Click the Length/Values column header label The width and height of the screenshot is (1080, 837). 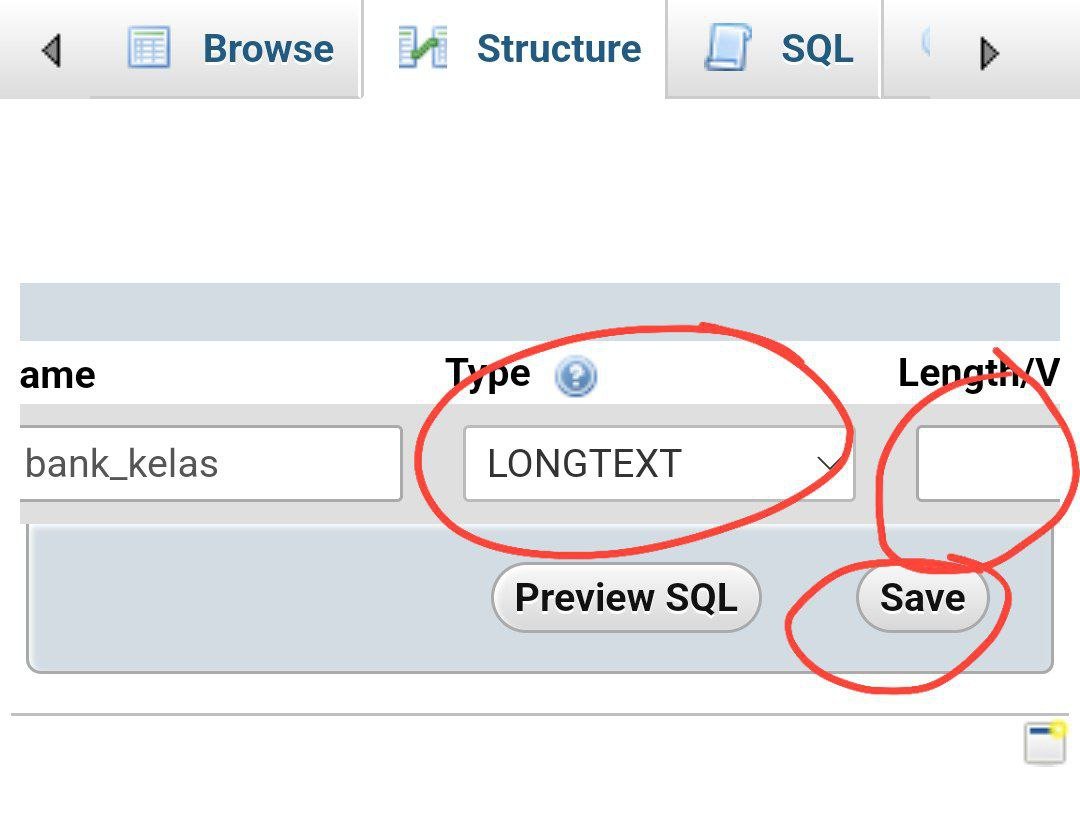pos(977,373)
